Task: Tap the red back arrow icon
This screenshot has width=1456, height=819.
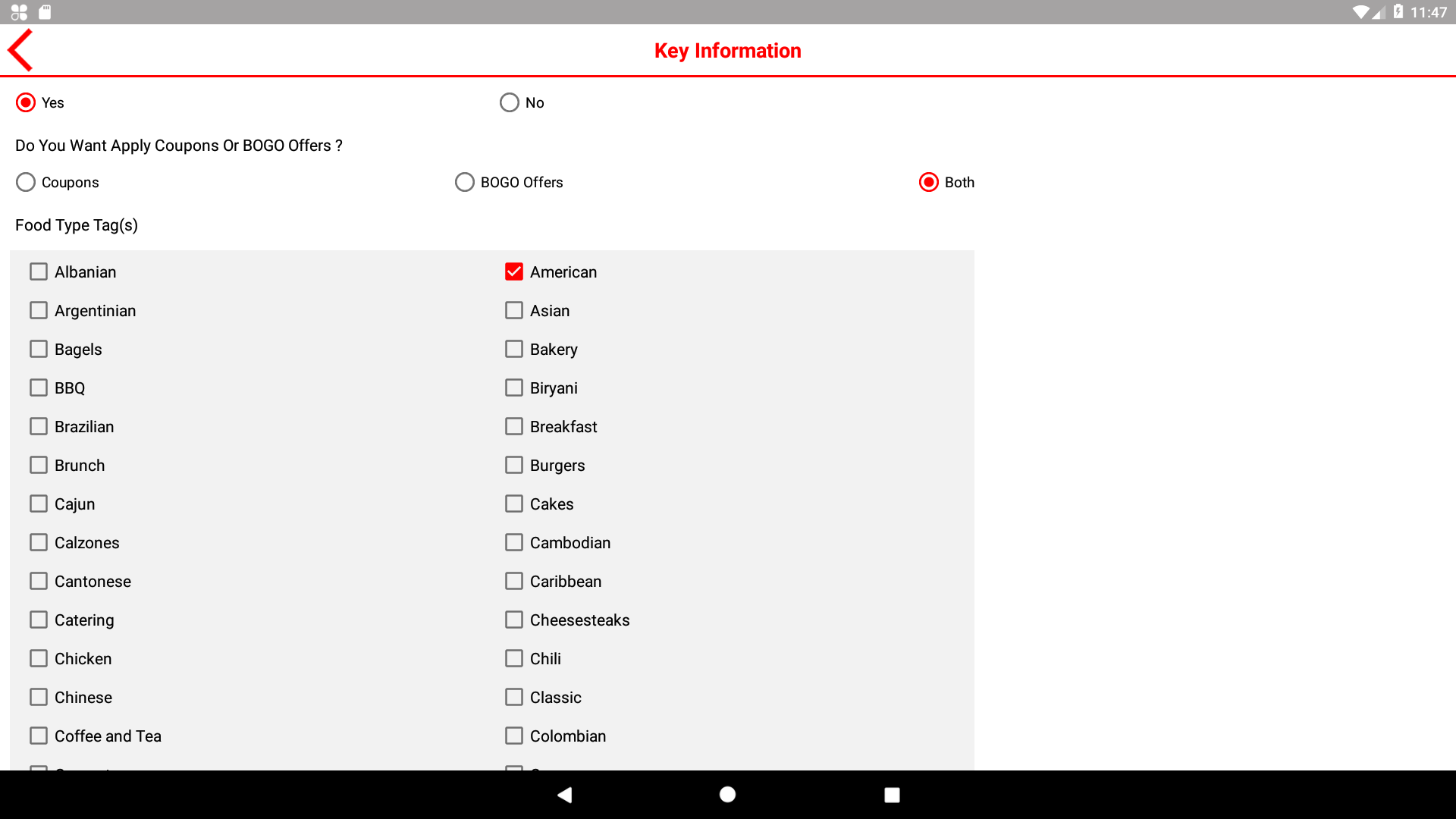Action: [x=20, y=50]
